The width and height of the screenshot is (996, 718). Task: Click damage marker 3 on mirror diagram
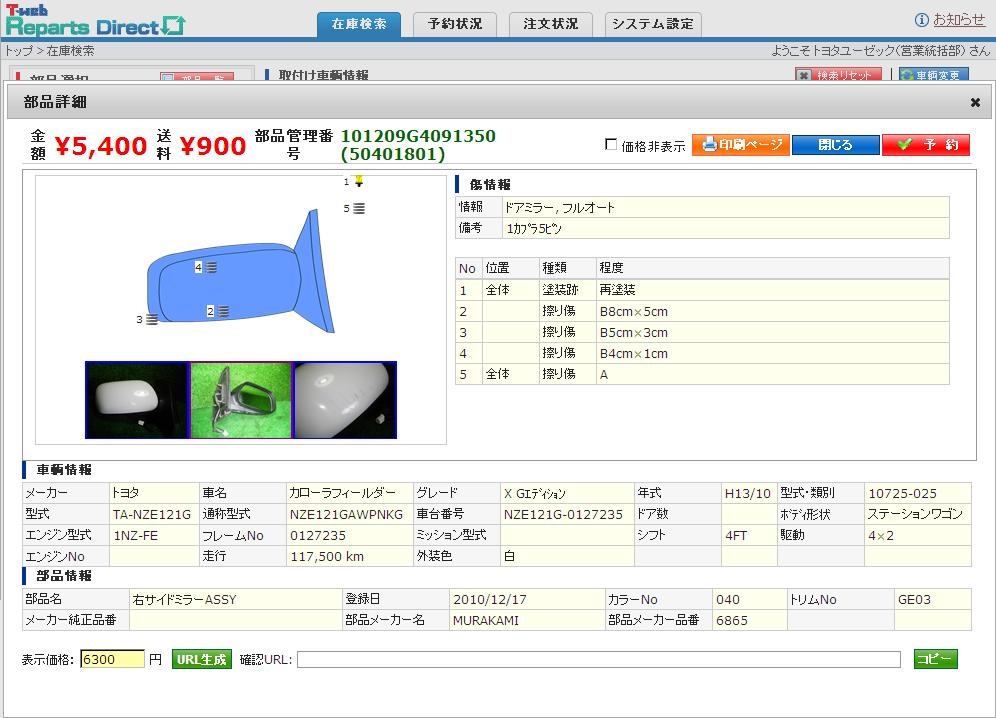point(152,320)
